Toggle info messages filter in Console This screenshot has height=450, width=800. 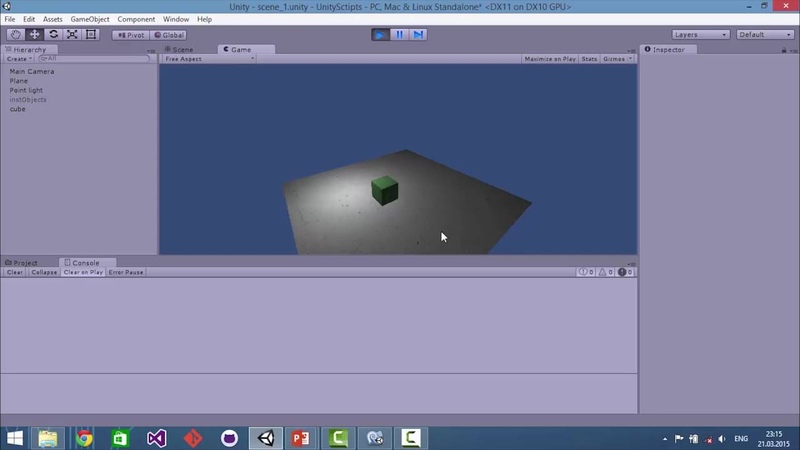pyautogui.click(x=586, y=272)
